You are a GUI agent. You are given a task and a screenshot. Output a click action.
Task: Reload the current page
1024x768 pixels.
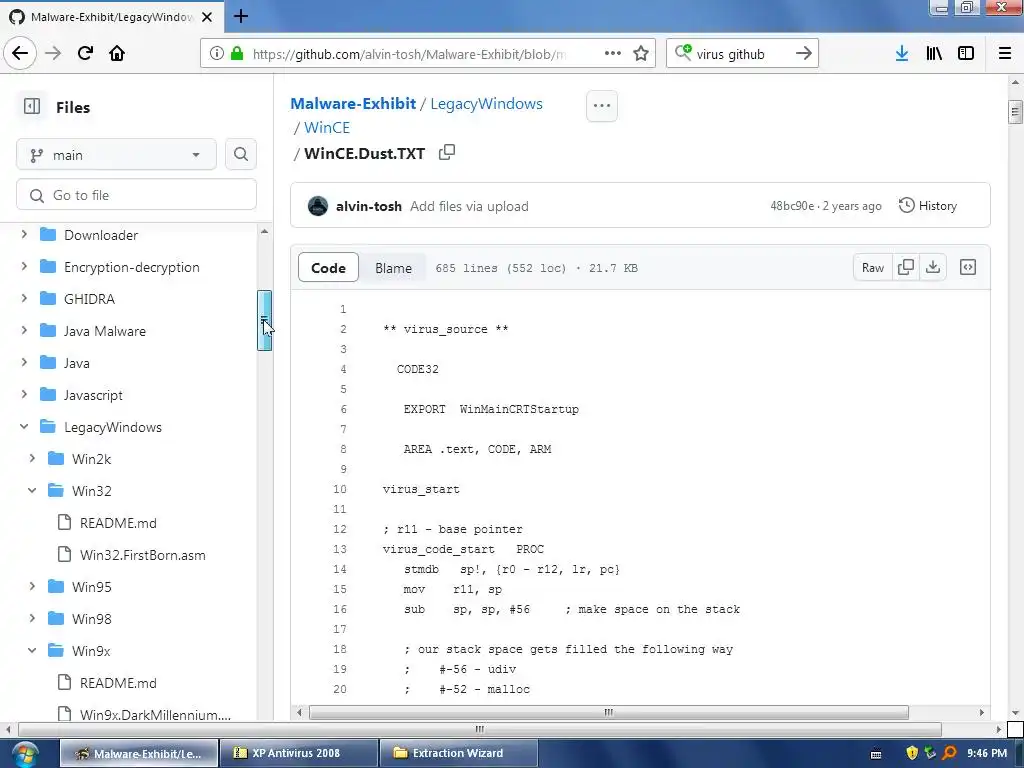(x=85, y=53)
